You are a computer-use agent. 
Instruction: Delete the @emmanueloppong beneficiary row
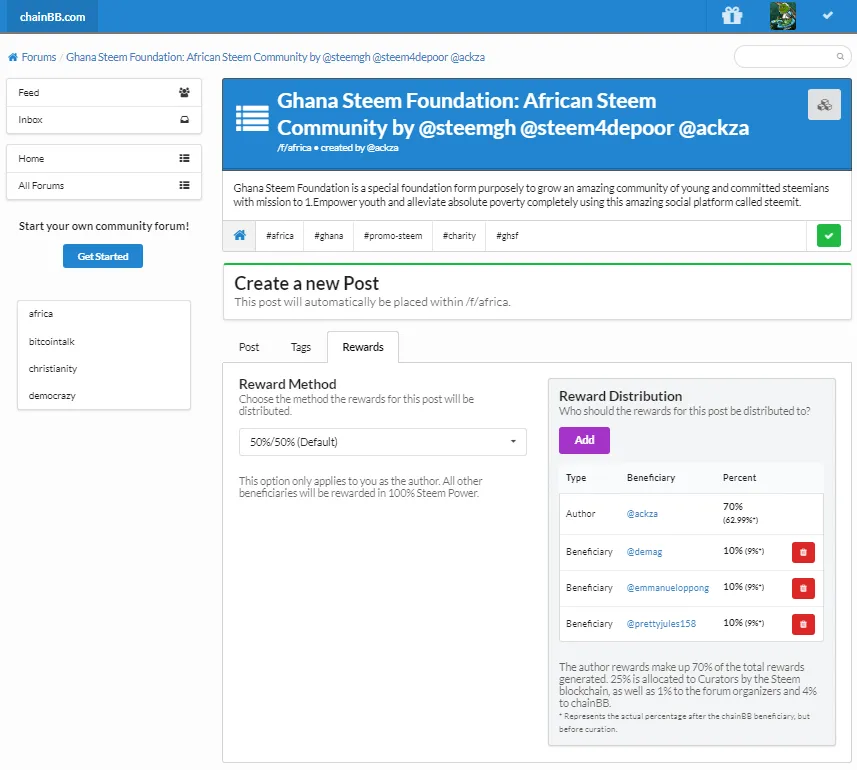coord(803,588)
